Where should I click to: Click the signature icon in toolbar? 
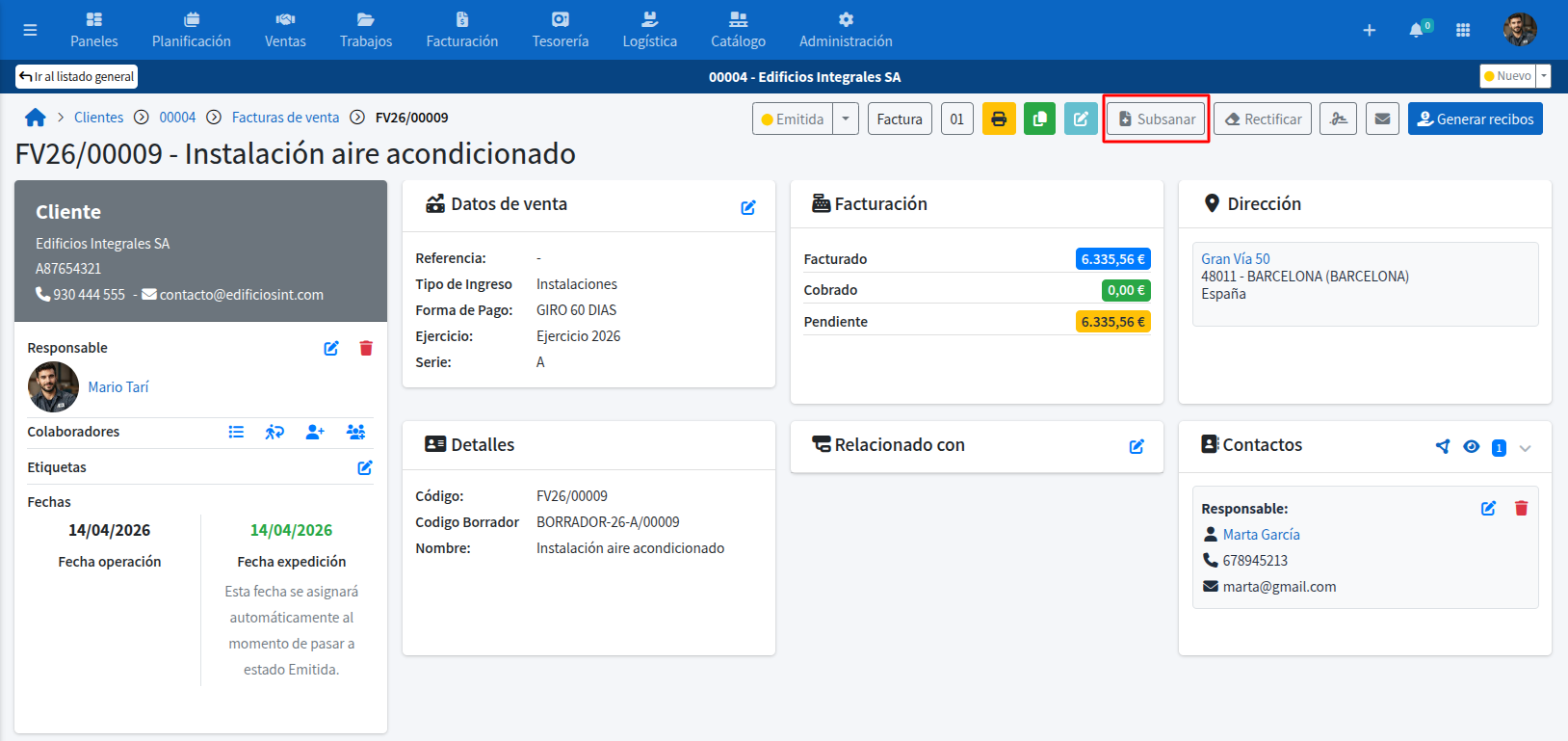[1338, 119]
